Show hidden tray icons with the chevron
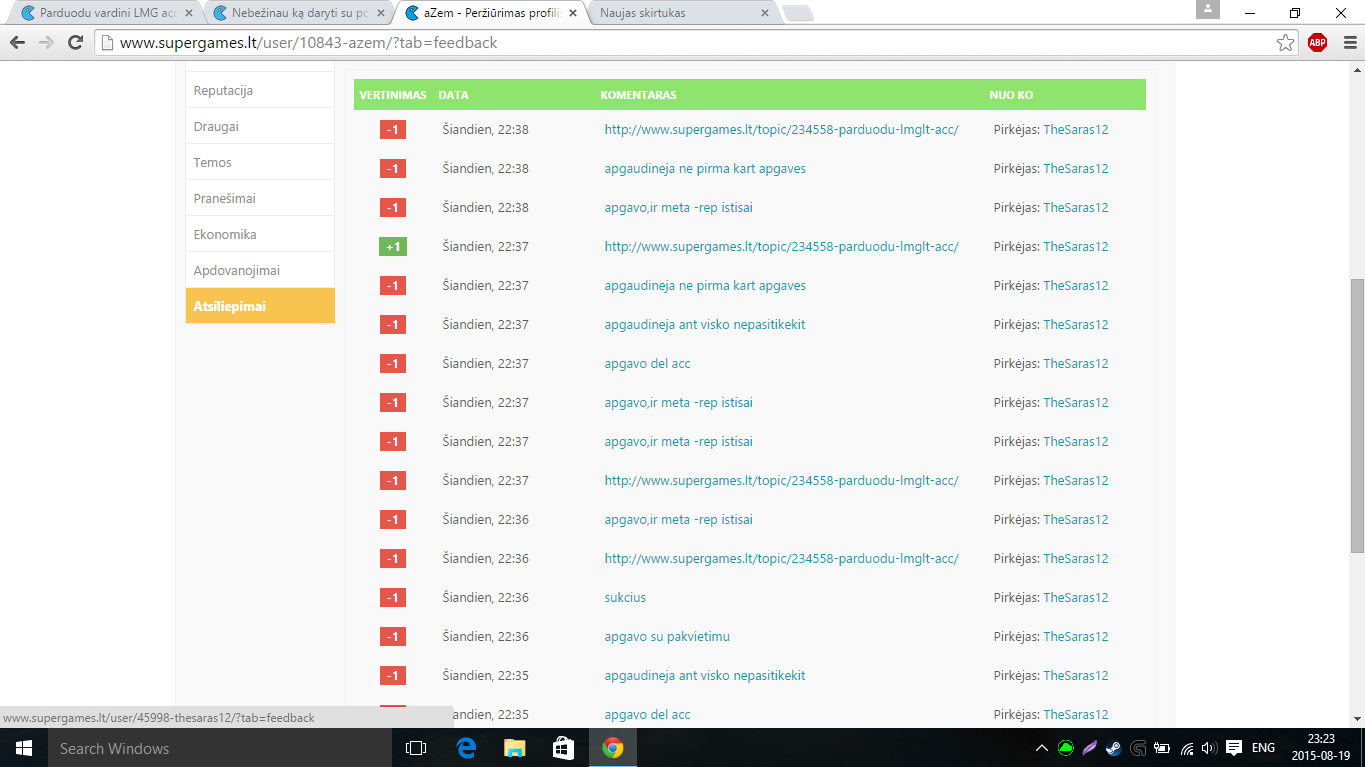1365x767 pixels. point(1041,748)
